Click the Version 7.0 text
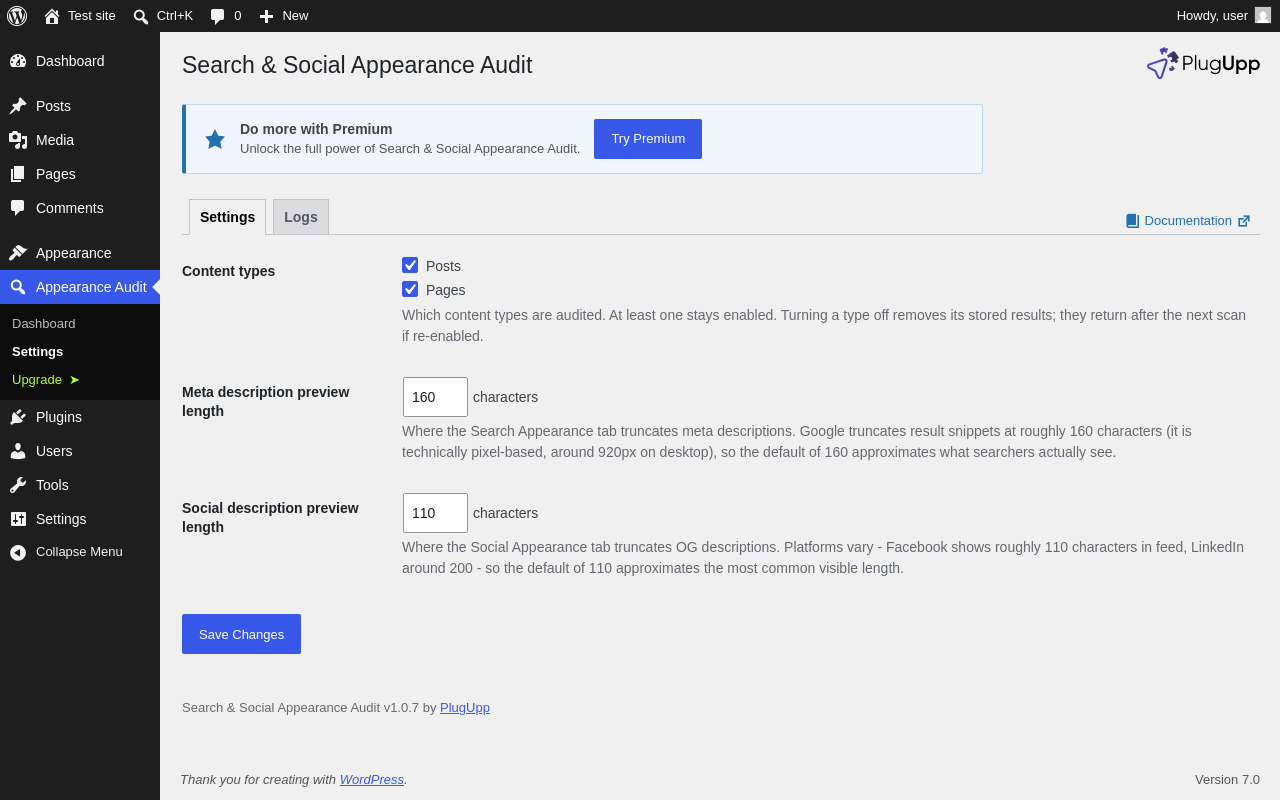Image resolution: width=1280 pixels, height=800 pixels. tap(1227, 780)
